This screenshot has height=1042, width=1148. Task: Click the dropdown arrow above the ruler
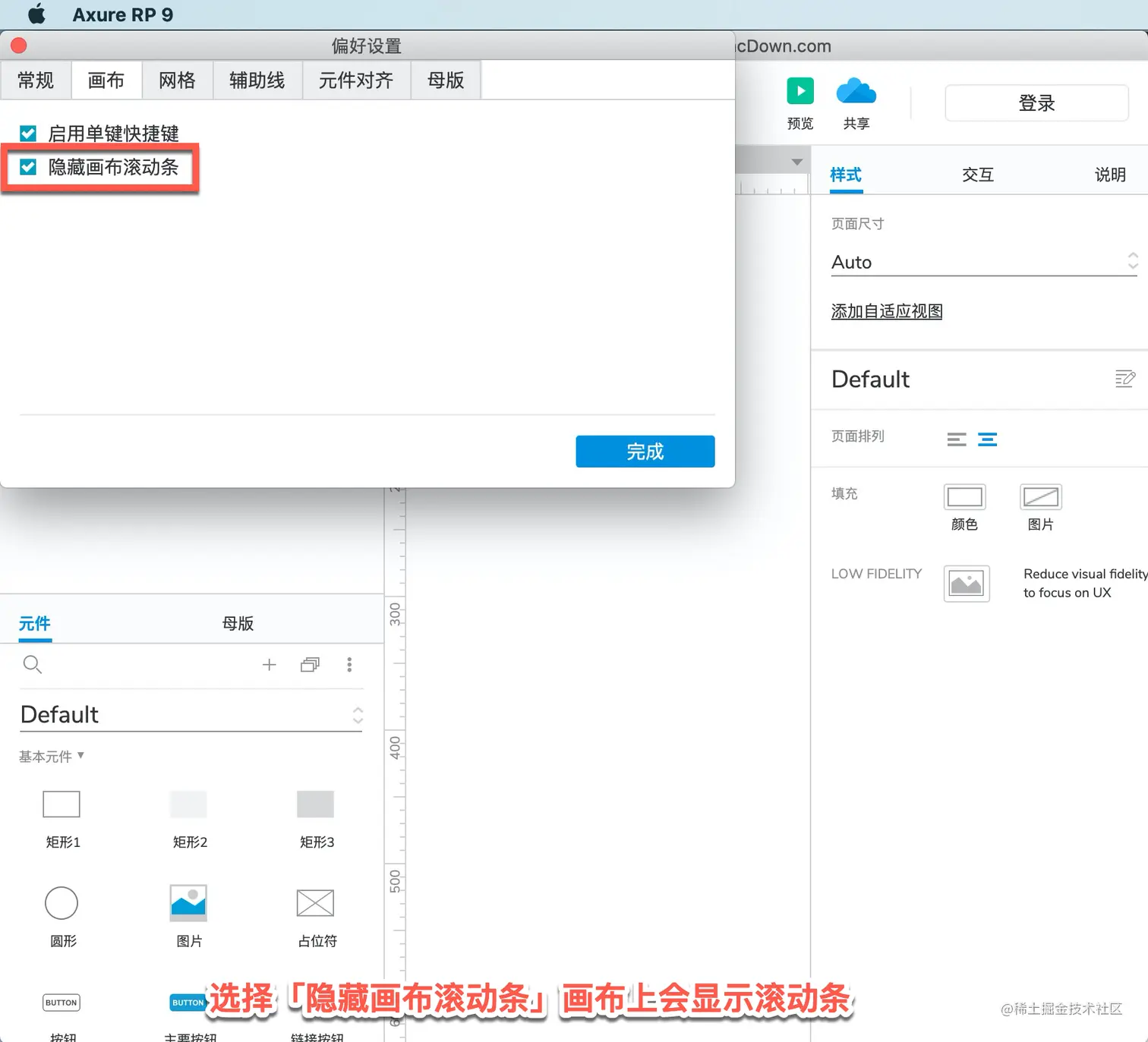pos(796,162)
